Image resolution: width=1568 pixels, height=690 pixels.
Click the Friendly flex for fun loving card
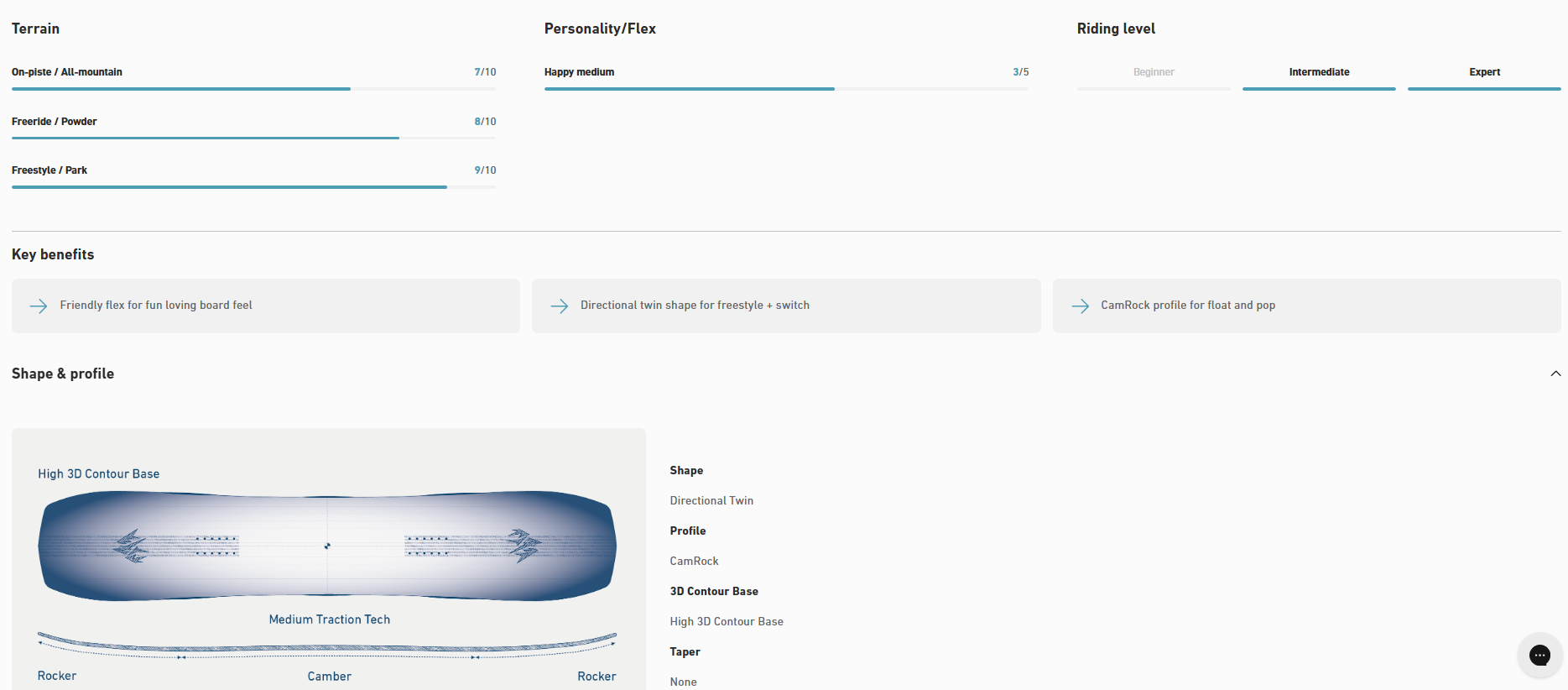[x=266, y=306]
